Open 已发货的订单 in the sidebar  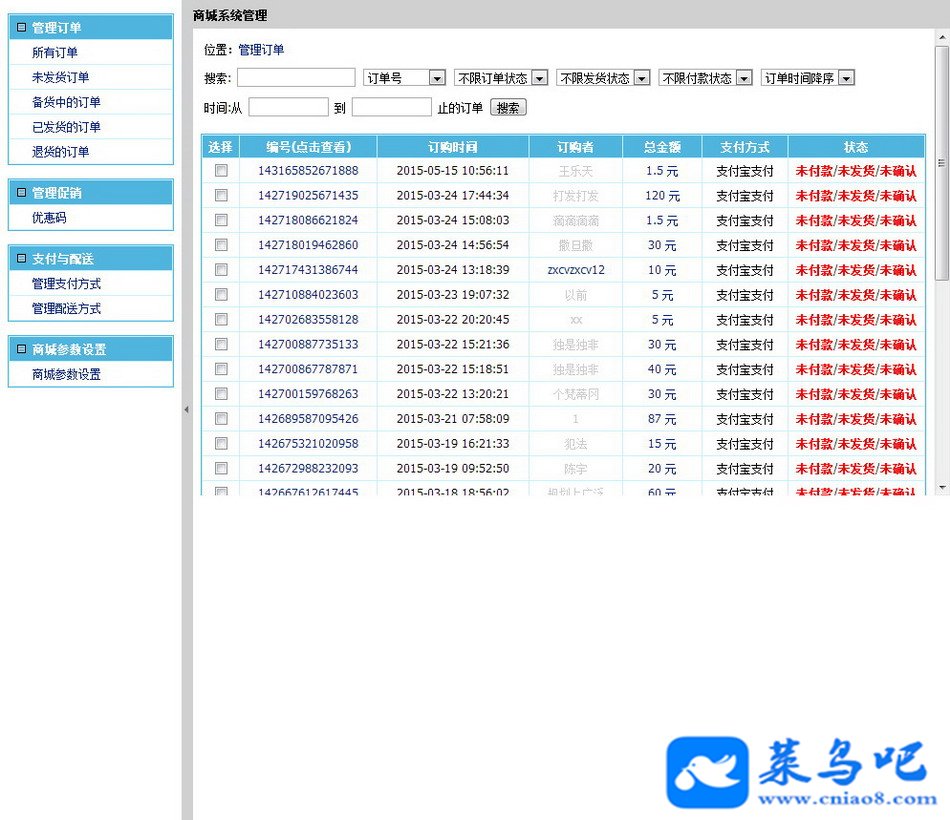[x=66, y=127]
